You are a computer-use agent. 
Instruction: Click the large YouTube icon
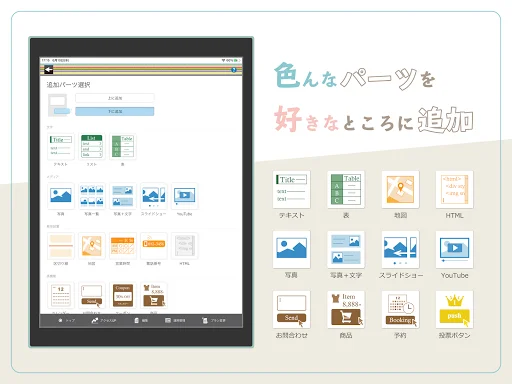(x=454, y=249)
